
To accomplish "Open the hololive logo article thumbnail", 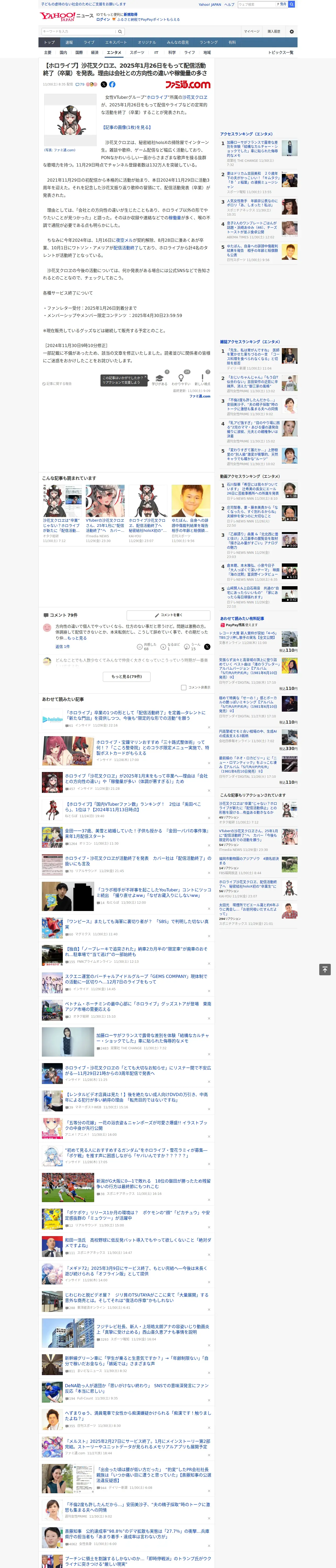I will (x=52, y=719).
